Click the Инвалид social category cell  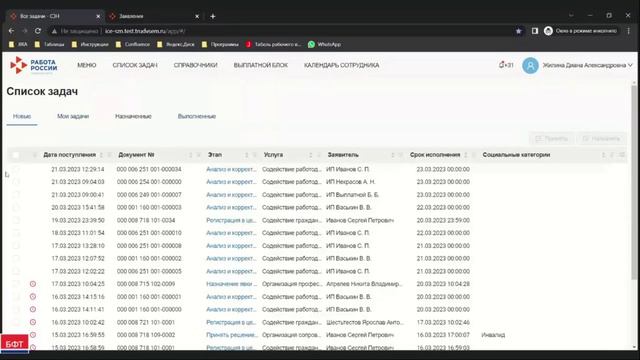[x=493, y=335]
